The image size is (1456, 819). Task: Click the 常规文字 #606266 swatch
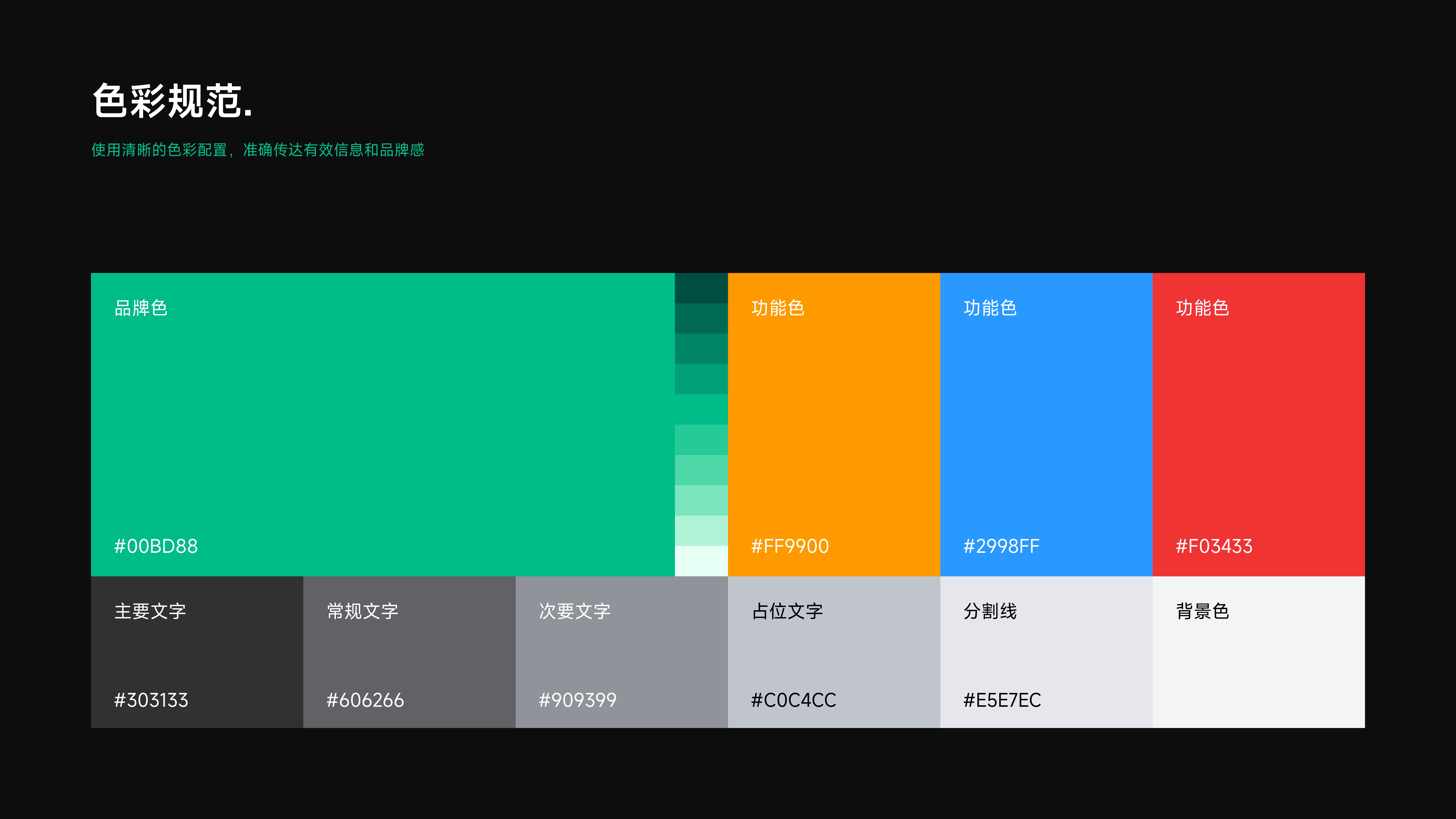[409, 652]
